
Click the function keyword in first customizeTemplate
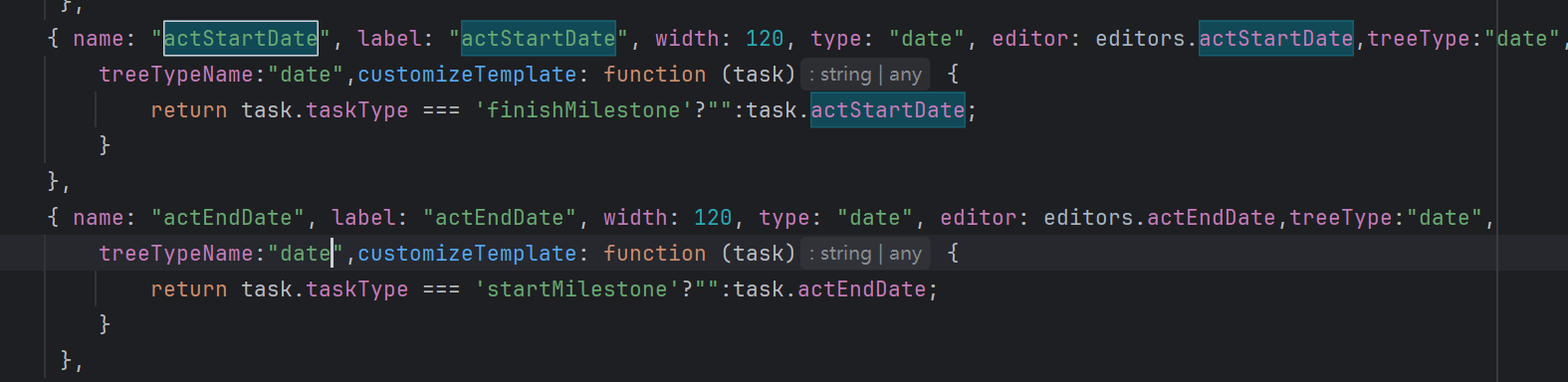coord(654,75)
